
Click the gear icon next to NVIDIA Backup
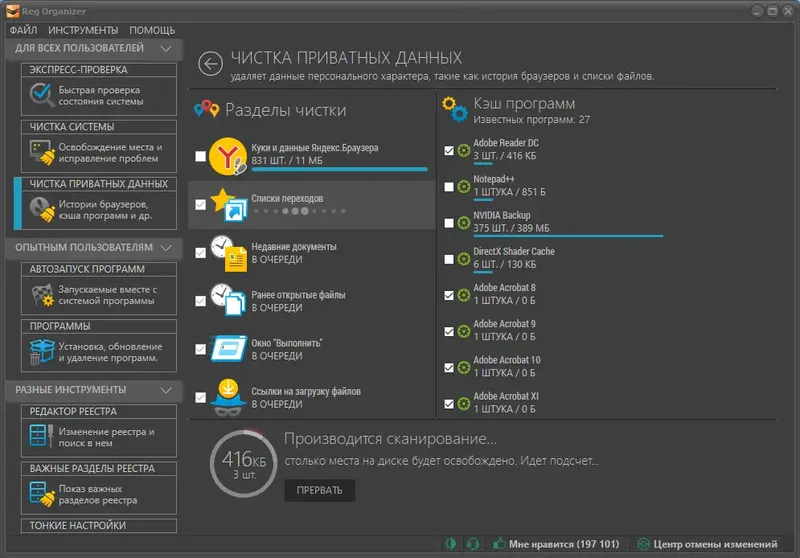pos(463,223)
